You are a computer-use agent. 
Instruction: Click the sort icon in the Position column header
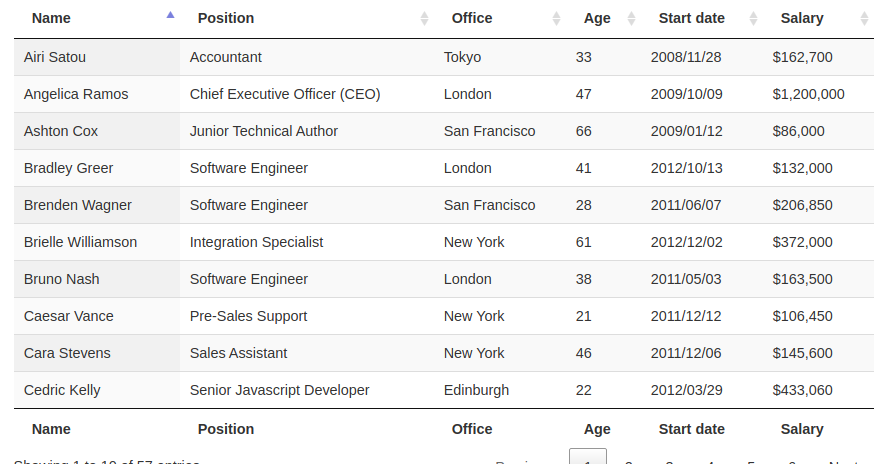click(x=424, y=18)
